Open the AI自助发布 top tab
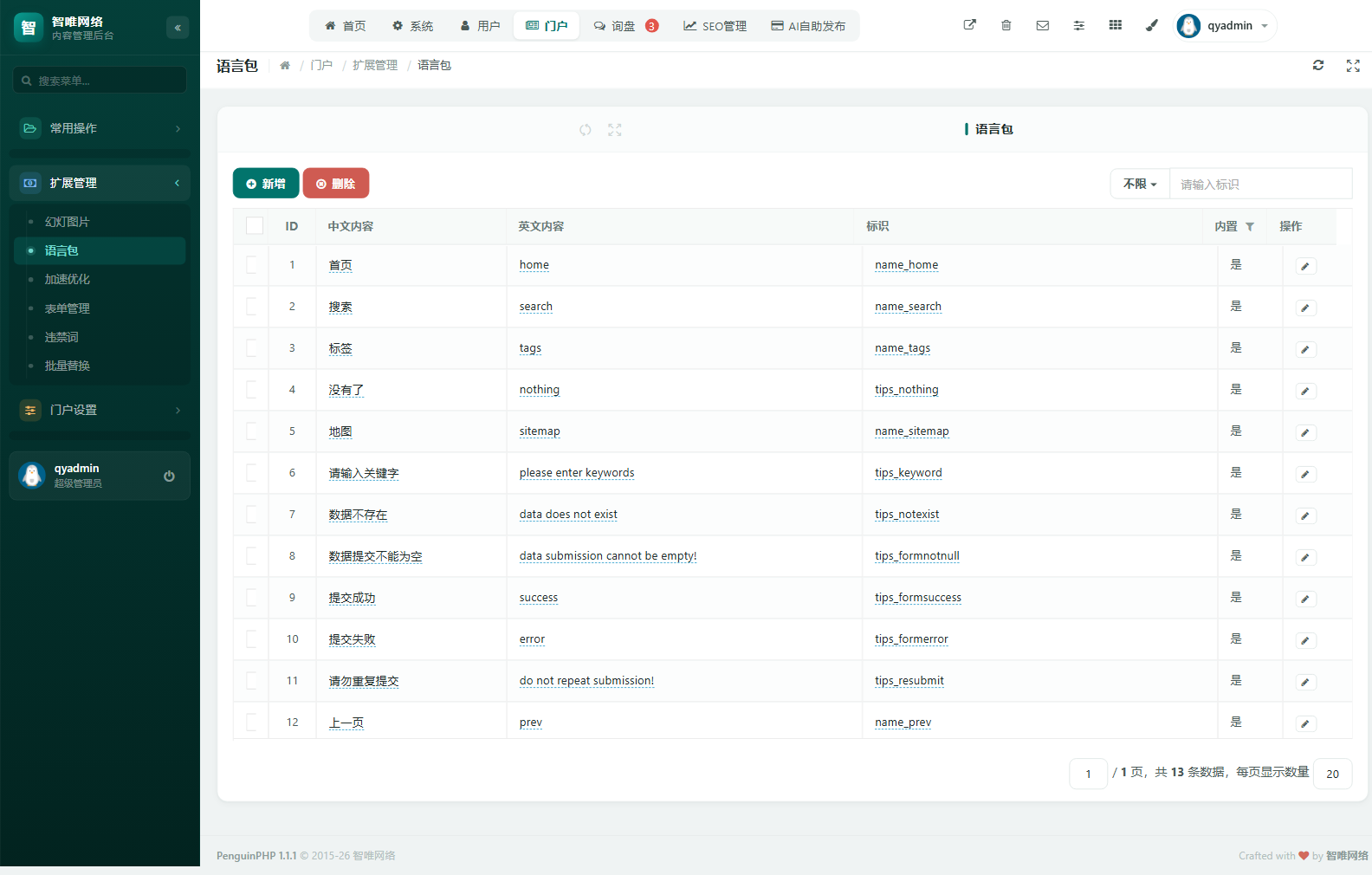 808,26
